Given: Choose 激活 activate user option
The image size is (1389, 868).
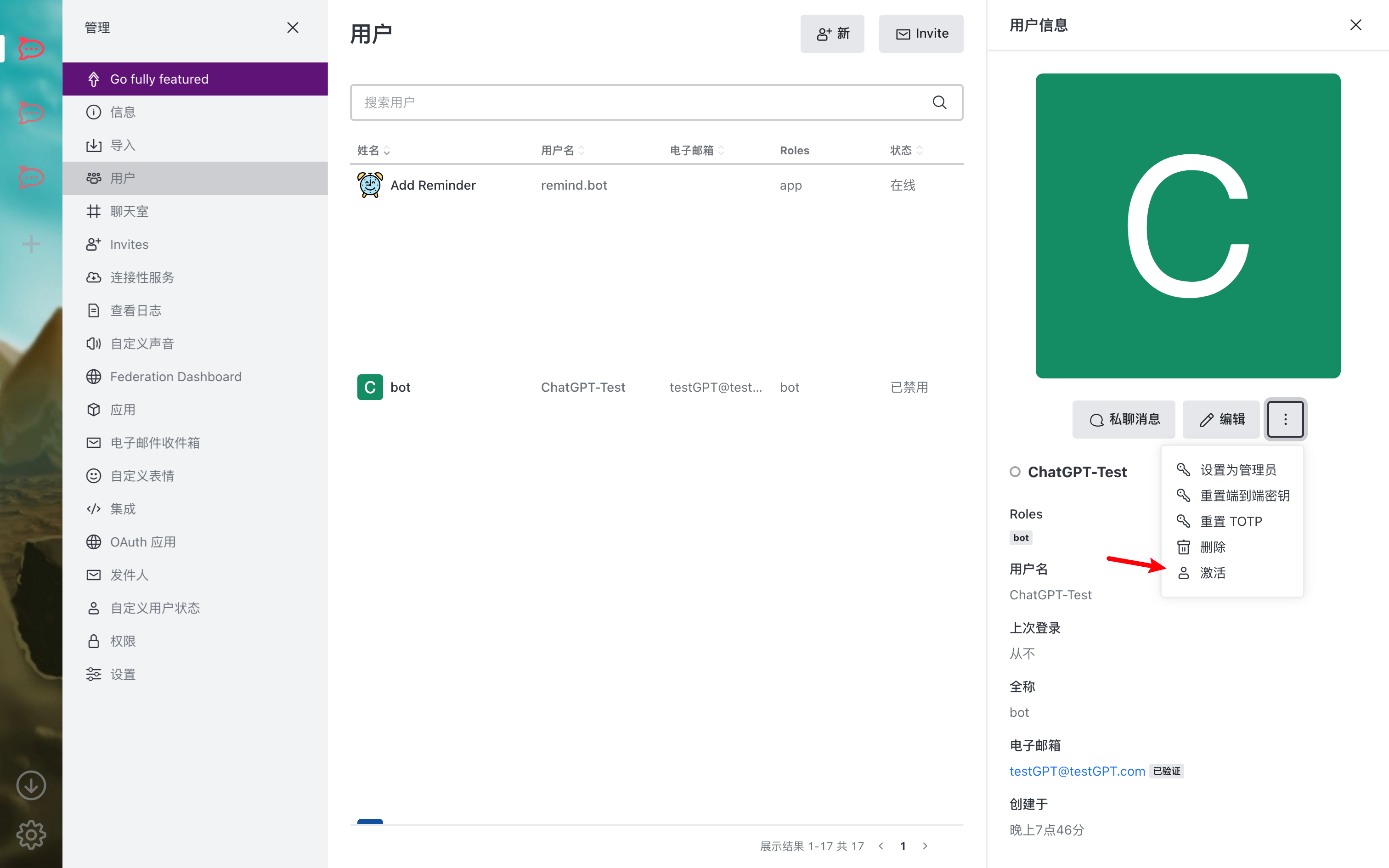Looking at the screenshot, I should [1232, 573].
